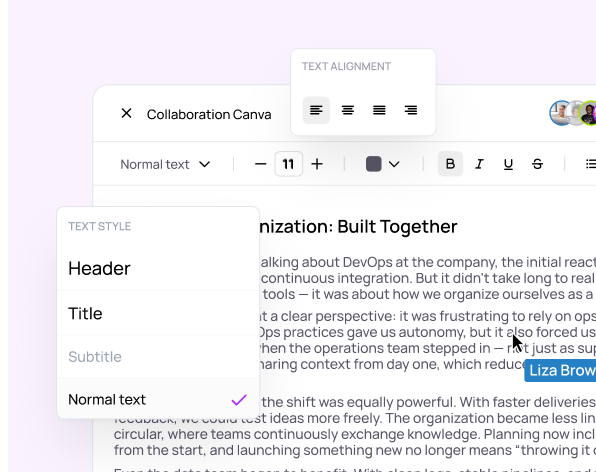The width and height of the screenshot is (596, 472).
Task: Expand the text color chevron
Action: [394, 164]
